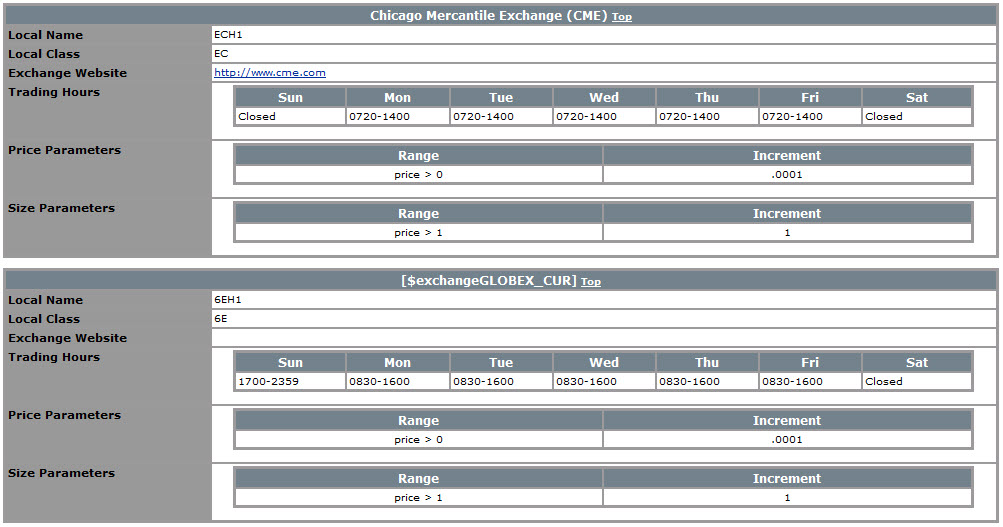Click the GLOBEX Price Parameters row label
Viewport: 1003px width, 527px height.
coord(64,415)
